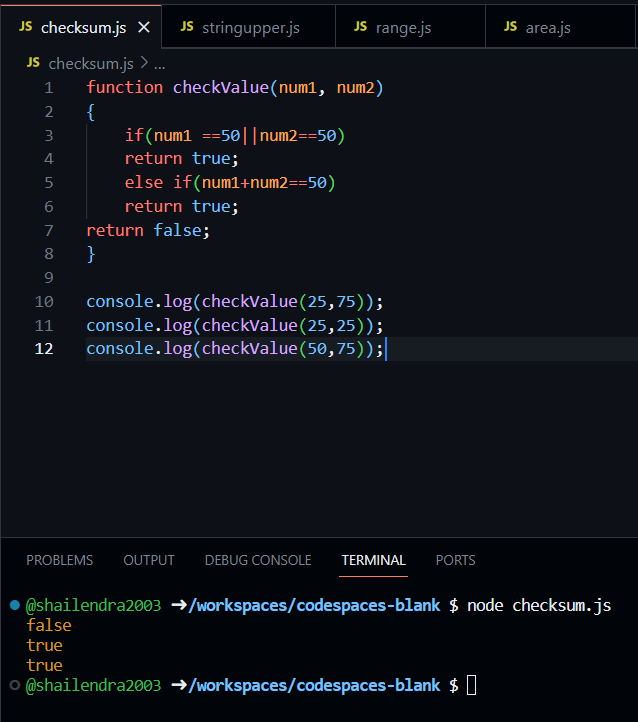Close the checksum.js editor tab
This screenshot has height=722, width=638.
click(x=144, y=28)
